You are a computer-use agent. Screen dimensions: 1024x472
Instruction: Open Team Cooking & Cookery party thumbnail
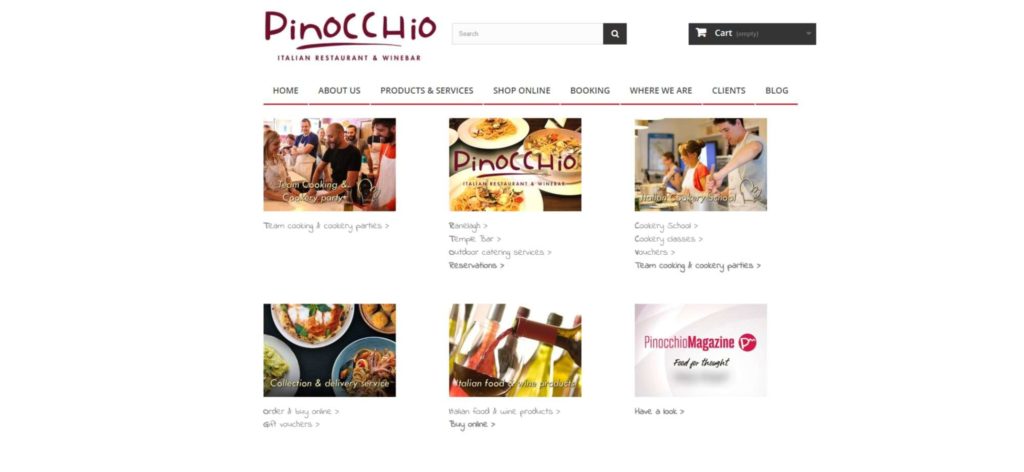click(x=330, y=165)
